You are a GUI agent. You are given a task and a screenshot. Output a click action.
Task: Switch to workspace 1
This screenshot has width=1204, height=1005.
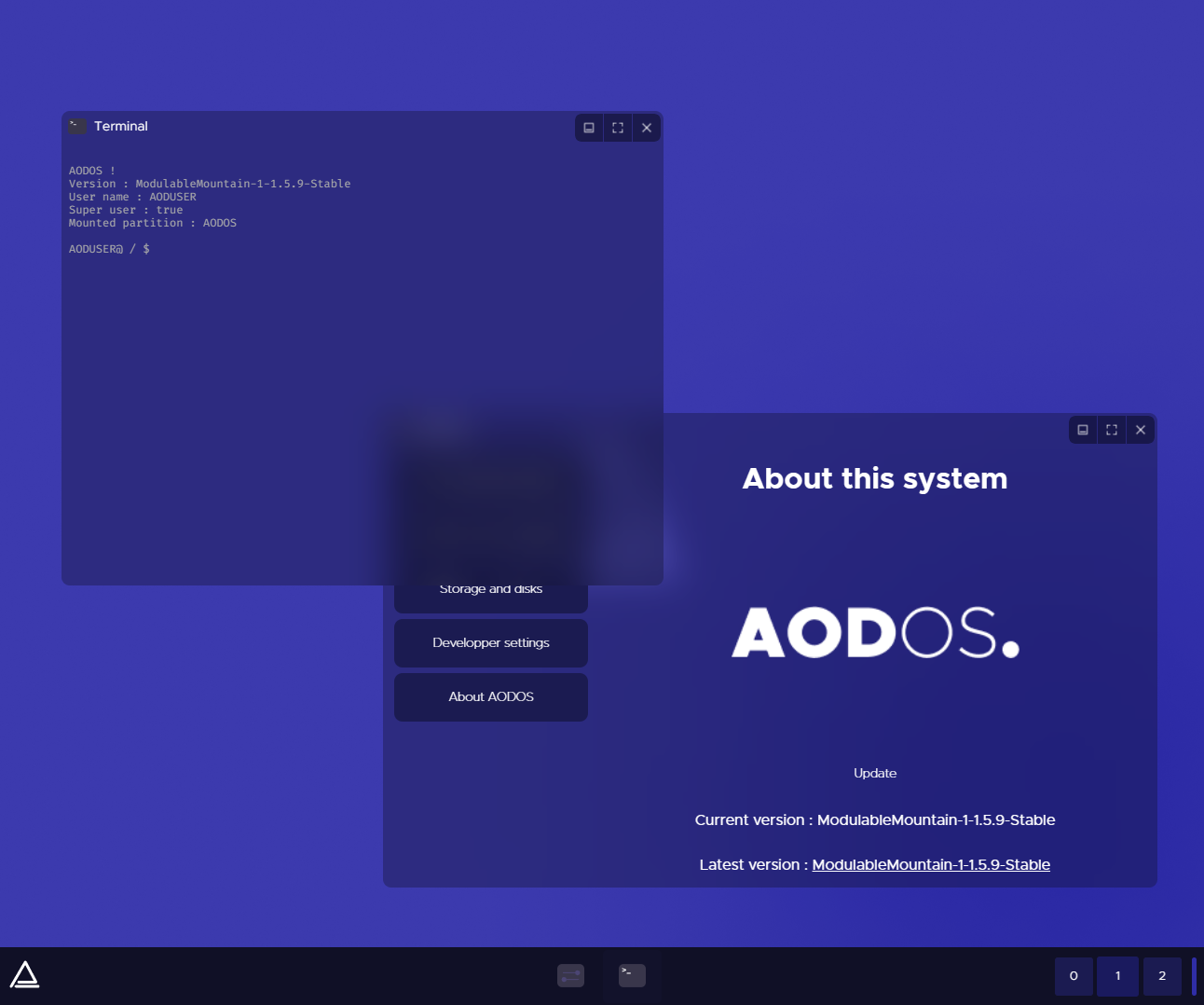point(1117,976)
